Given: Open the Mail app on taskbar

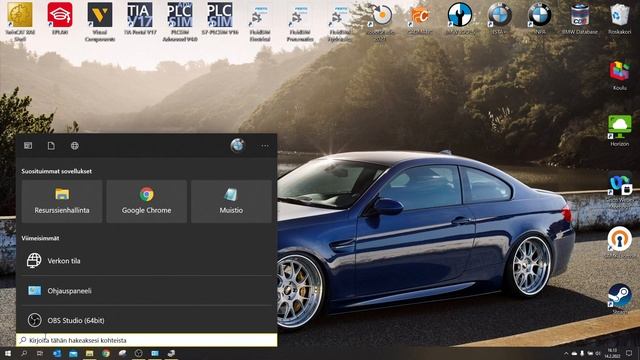Looking at the screenshot, I should (73, 353).
